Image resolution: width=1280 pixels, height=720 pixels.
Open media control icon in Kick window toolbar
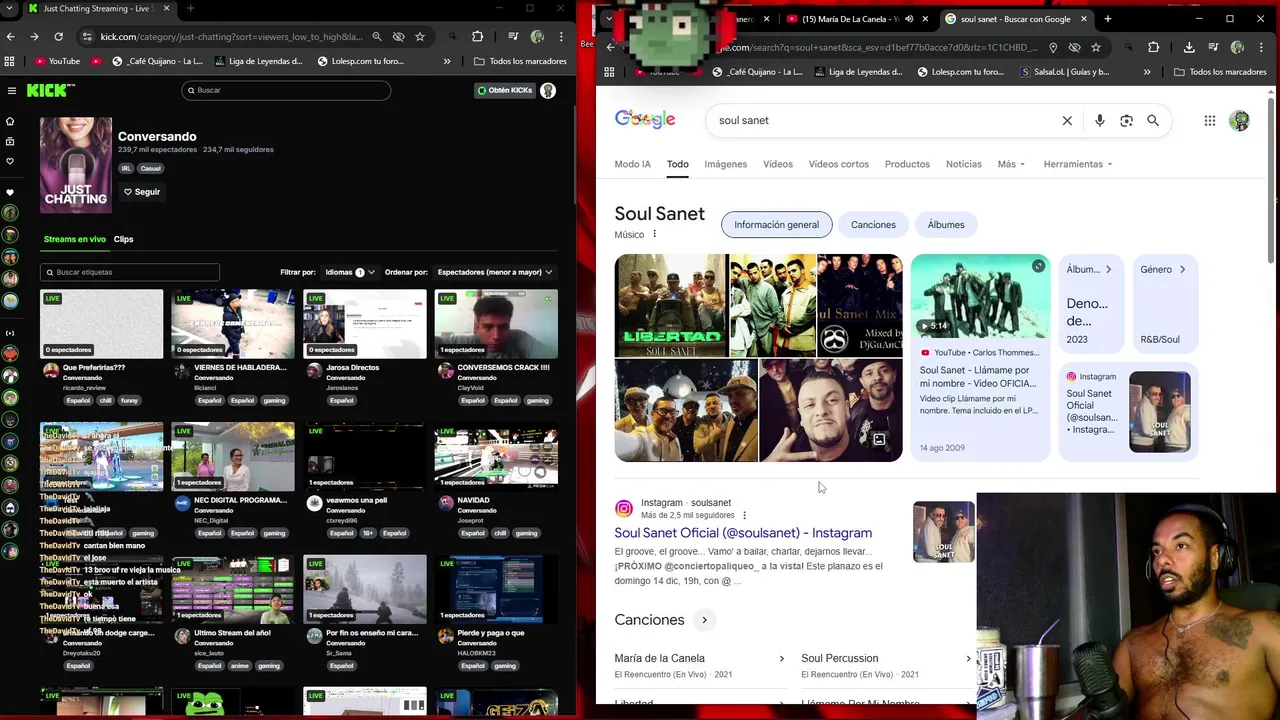[x=512, y=37]
